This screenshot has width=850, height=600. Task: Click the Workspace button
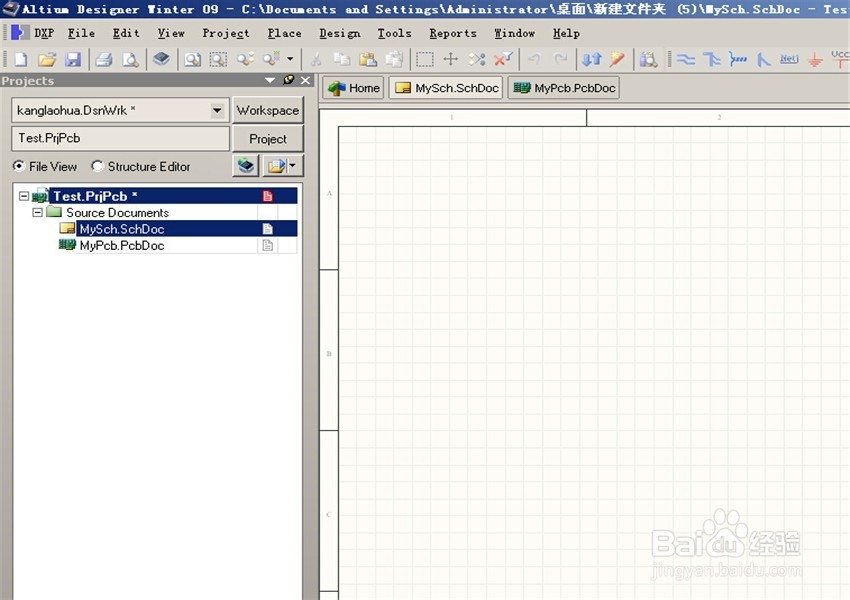coord(268,111)
